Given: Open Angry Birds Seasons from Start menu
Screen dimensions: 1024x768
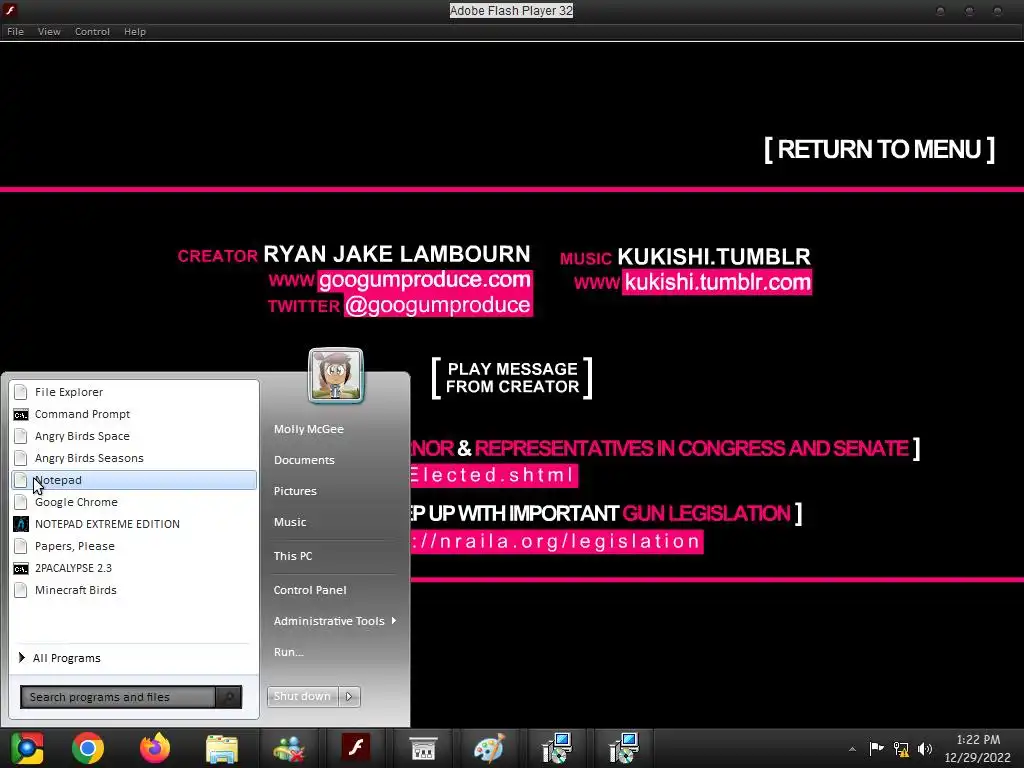Looking at the screenshot, I should point(134,458).
